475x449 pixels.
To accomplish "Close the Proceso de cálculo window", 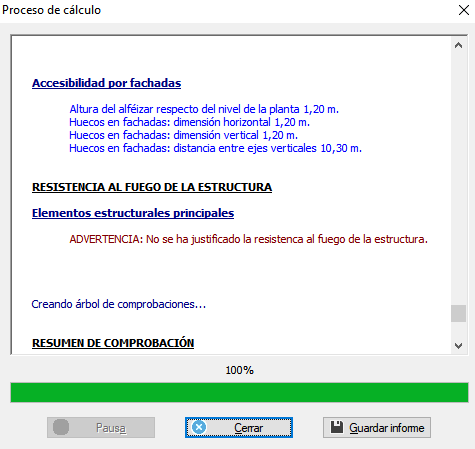I will [464, 10].
